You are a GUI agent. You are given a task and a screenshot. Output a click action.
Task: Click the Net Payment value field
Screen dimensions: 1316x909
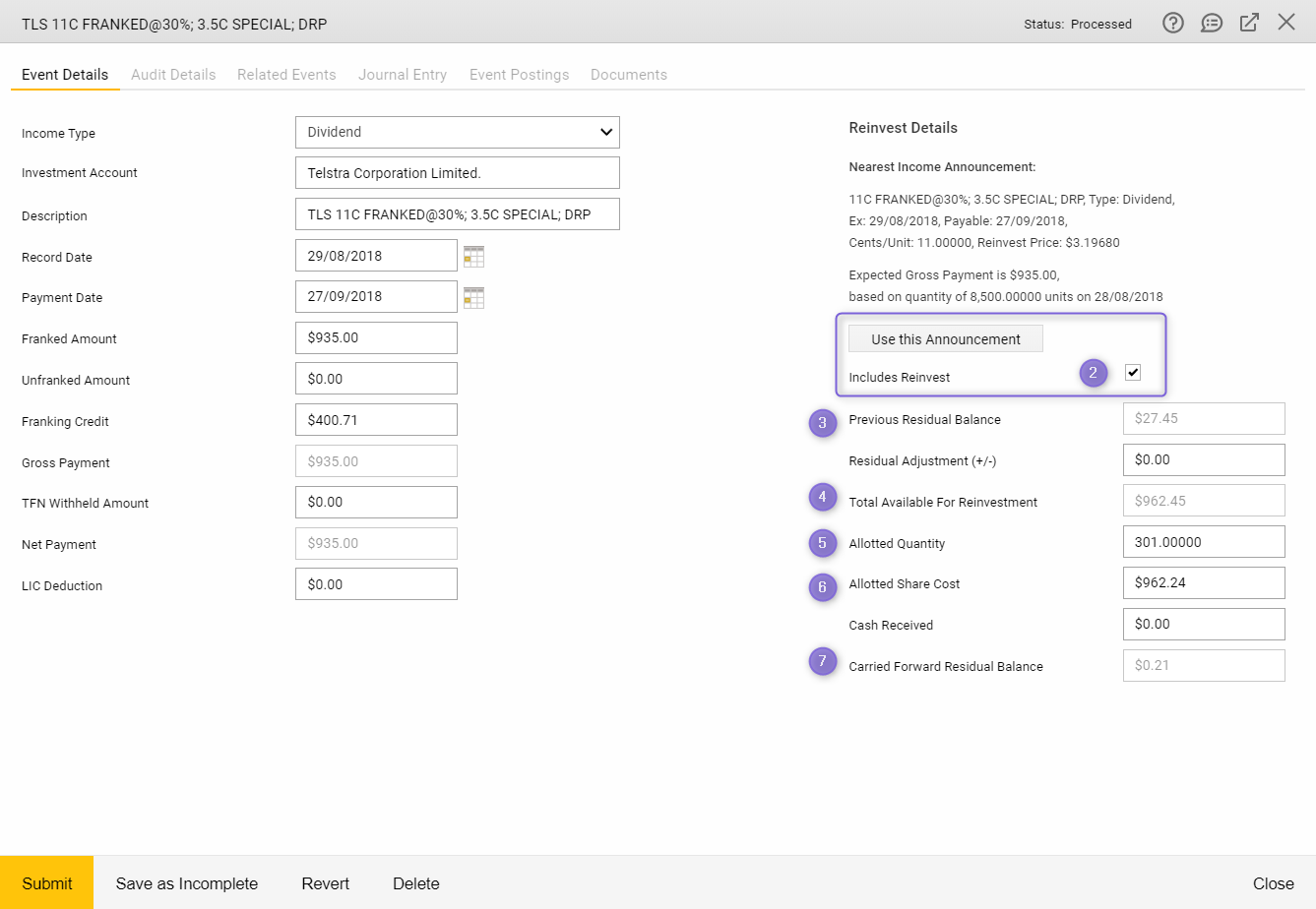click(376, 543)
